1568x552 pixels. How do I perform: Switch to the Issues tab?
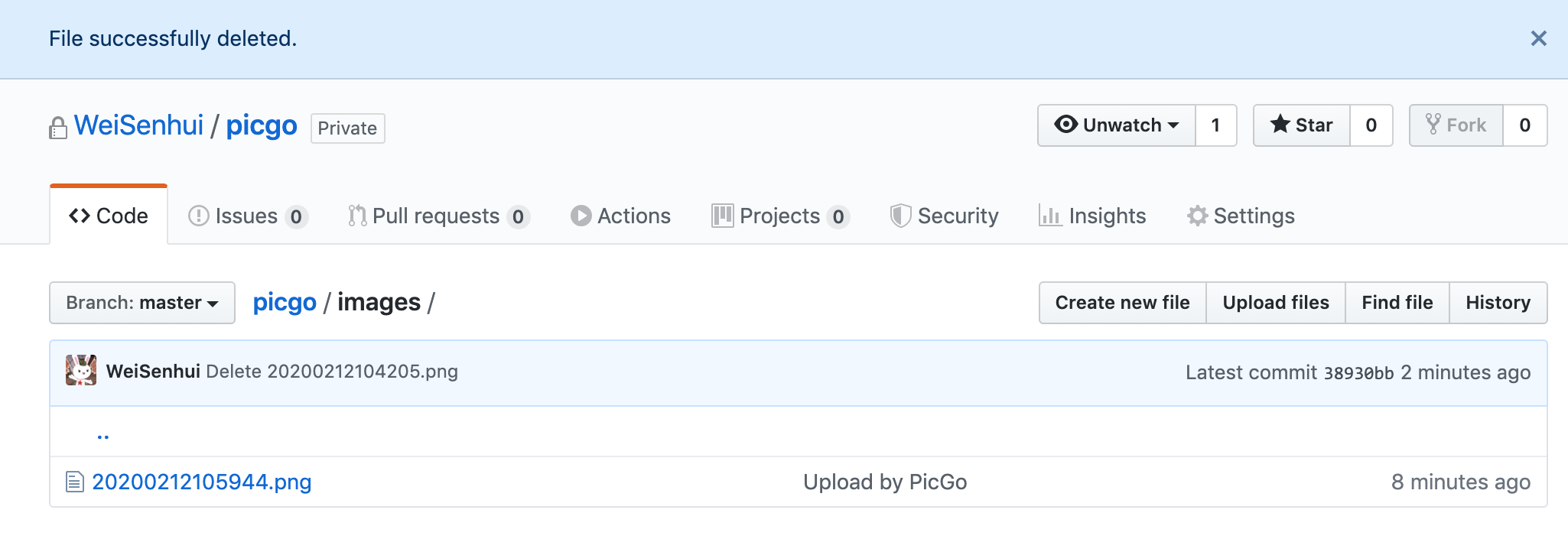[x=246, y=216]
